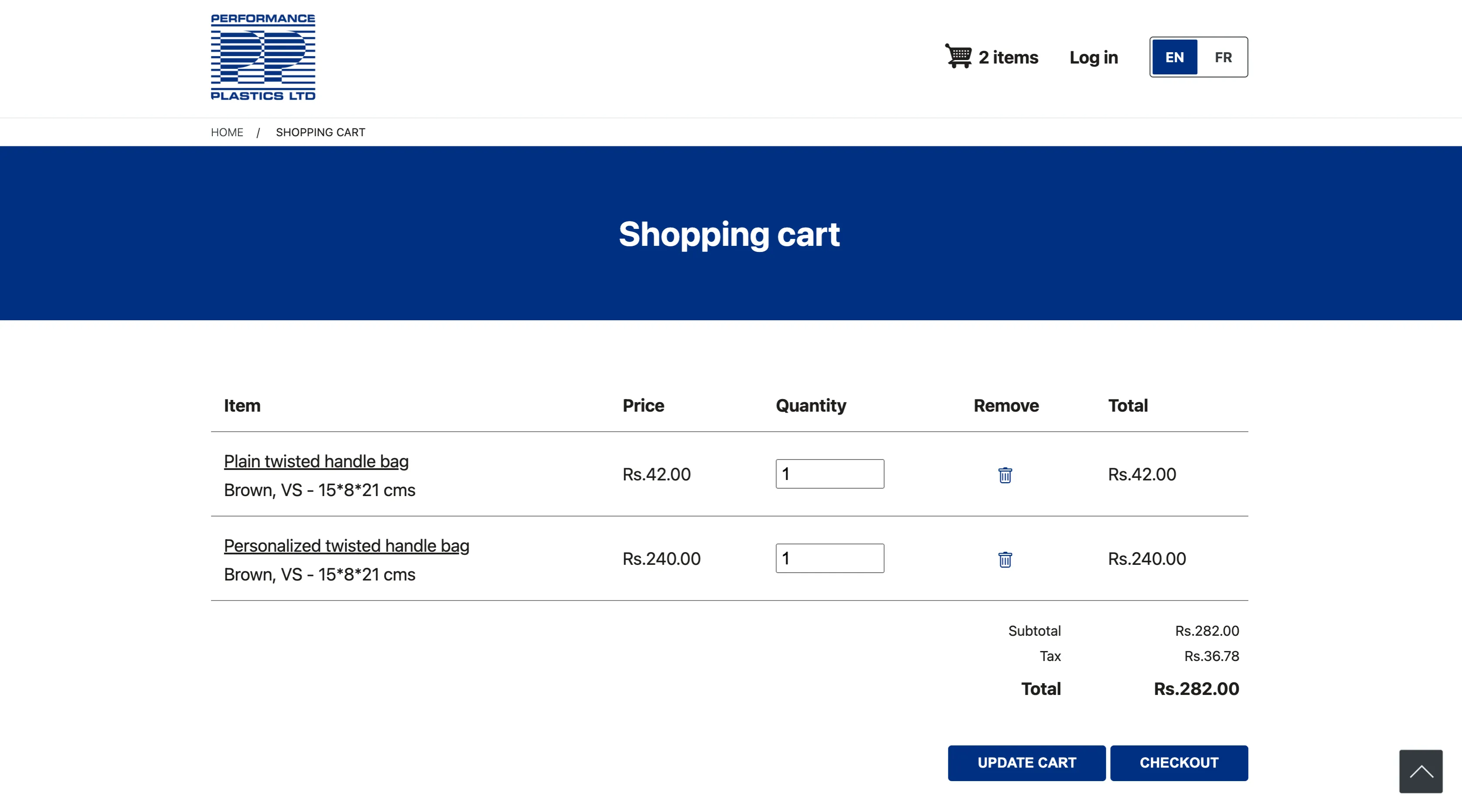Click the Price column header
The width and height of the screenshot is (1462, 812).
(x=643, y=406)
